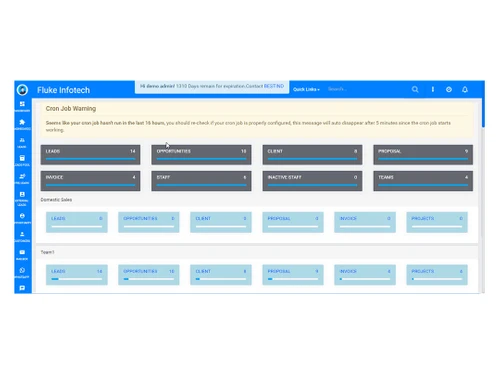Image resolution: width=500 pixels, height=375 pixels.
Task: Open the smiley face sidebar icon
Action: (22, 216)
